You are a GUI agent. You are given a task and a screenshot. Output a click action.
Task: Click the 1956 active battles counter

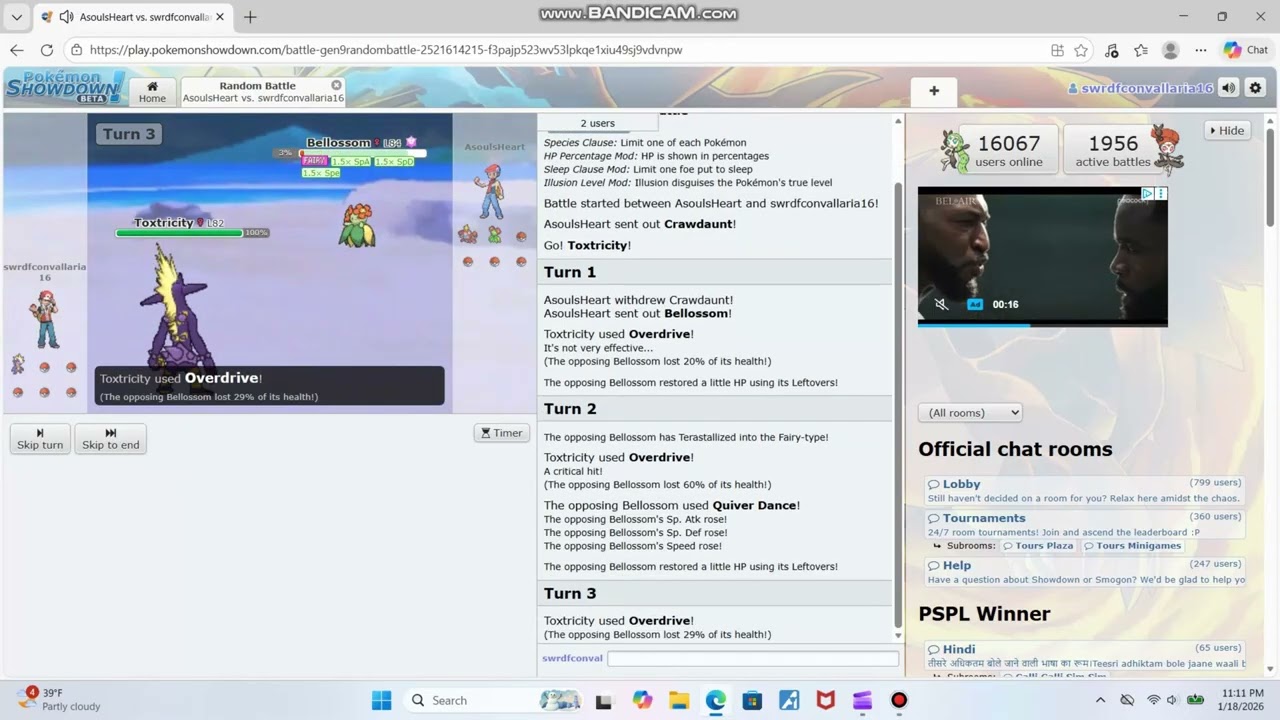click(x=1113, y=150)
